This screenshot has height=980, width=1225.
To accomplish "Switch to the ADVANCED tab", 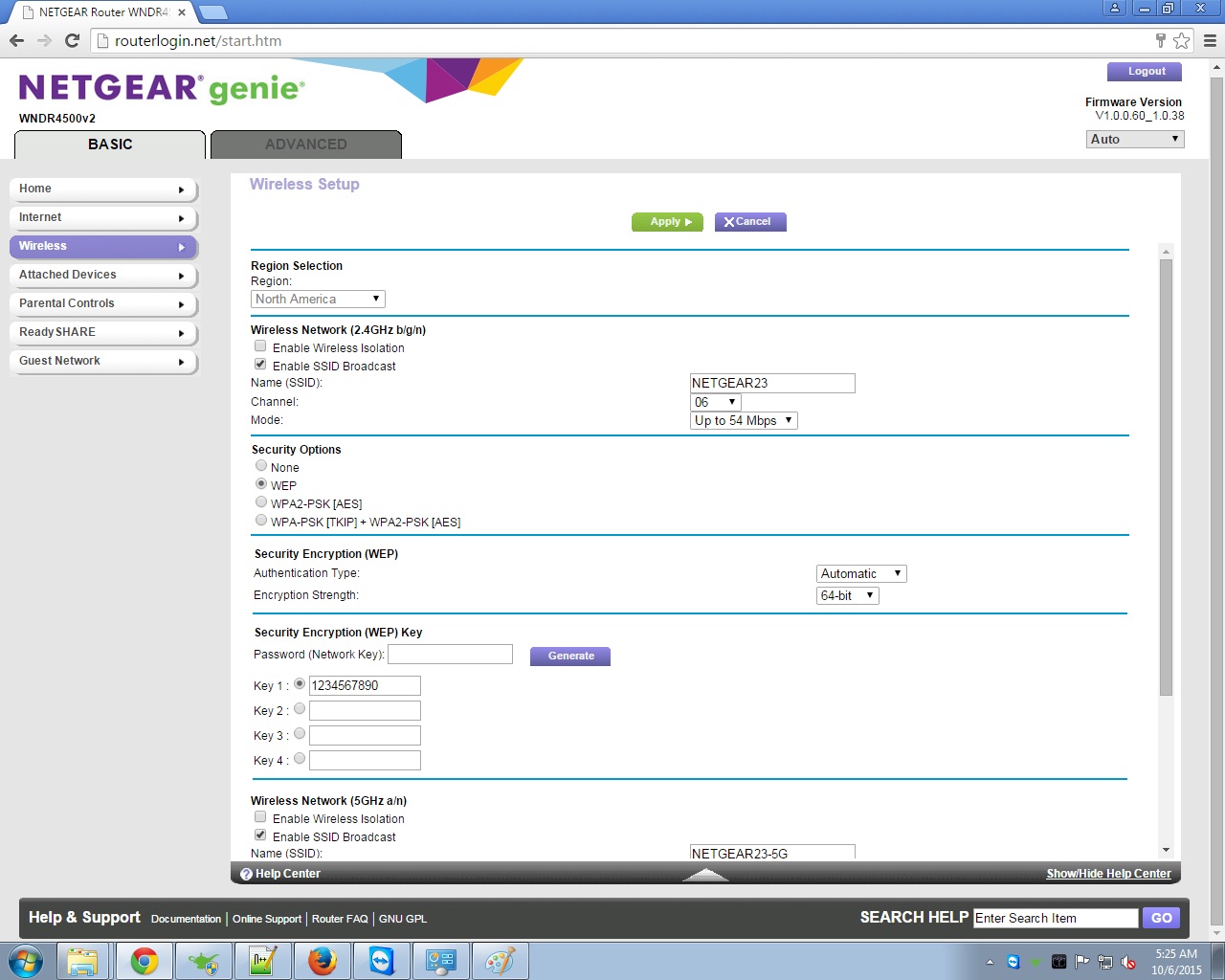I will tap(305, 145).
